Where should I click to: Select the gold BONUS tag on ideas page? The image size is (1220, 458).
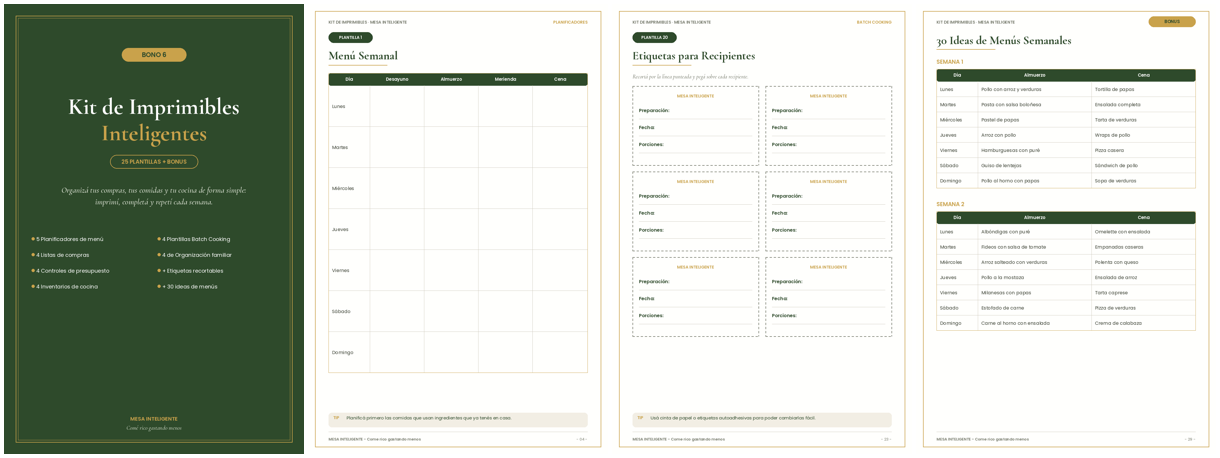pos(1171,21)
